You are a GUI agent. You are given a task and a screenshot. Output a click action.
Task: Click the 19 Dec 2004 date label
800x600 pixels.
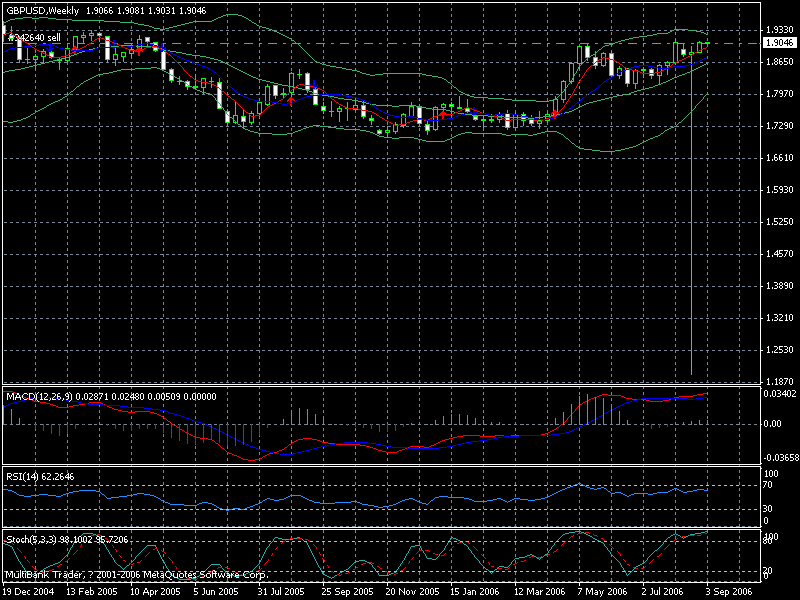tap(29, 592)
